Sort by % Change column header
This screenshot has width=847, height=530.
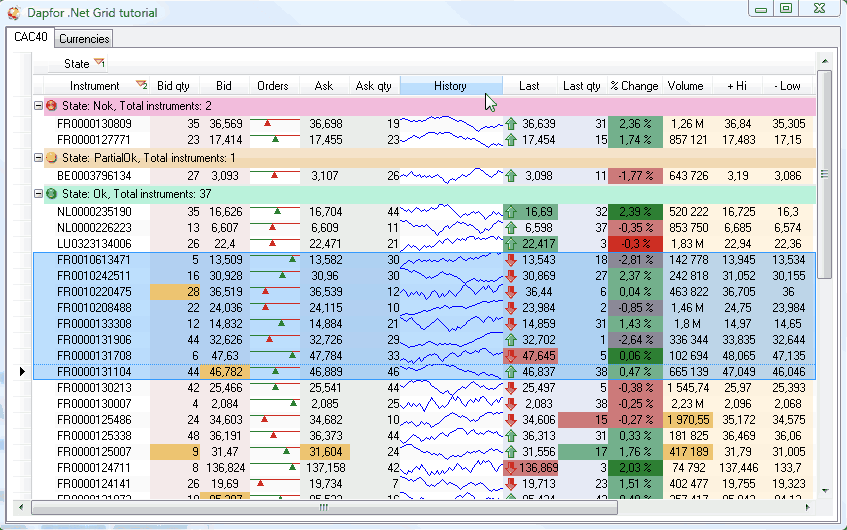coord(635,86)
